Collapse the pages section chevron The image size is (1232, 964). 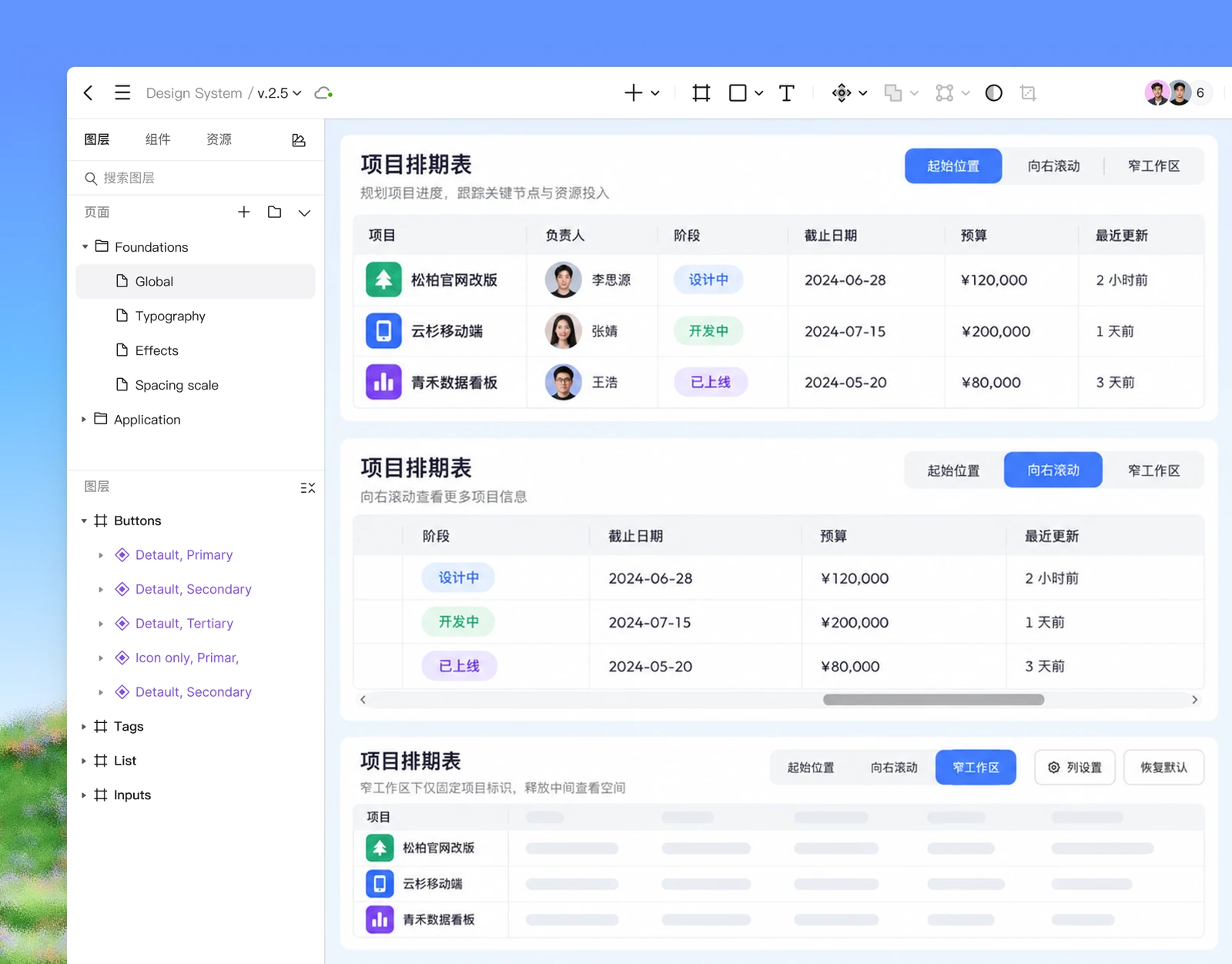click(304, 213)
